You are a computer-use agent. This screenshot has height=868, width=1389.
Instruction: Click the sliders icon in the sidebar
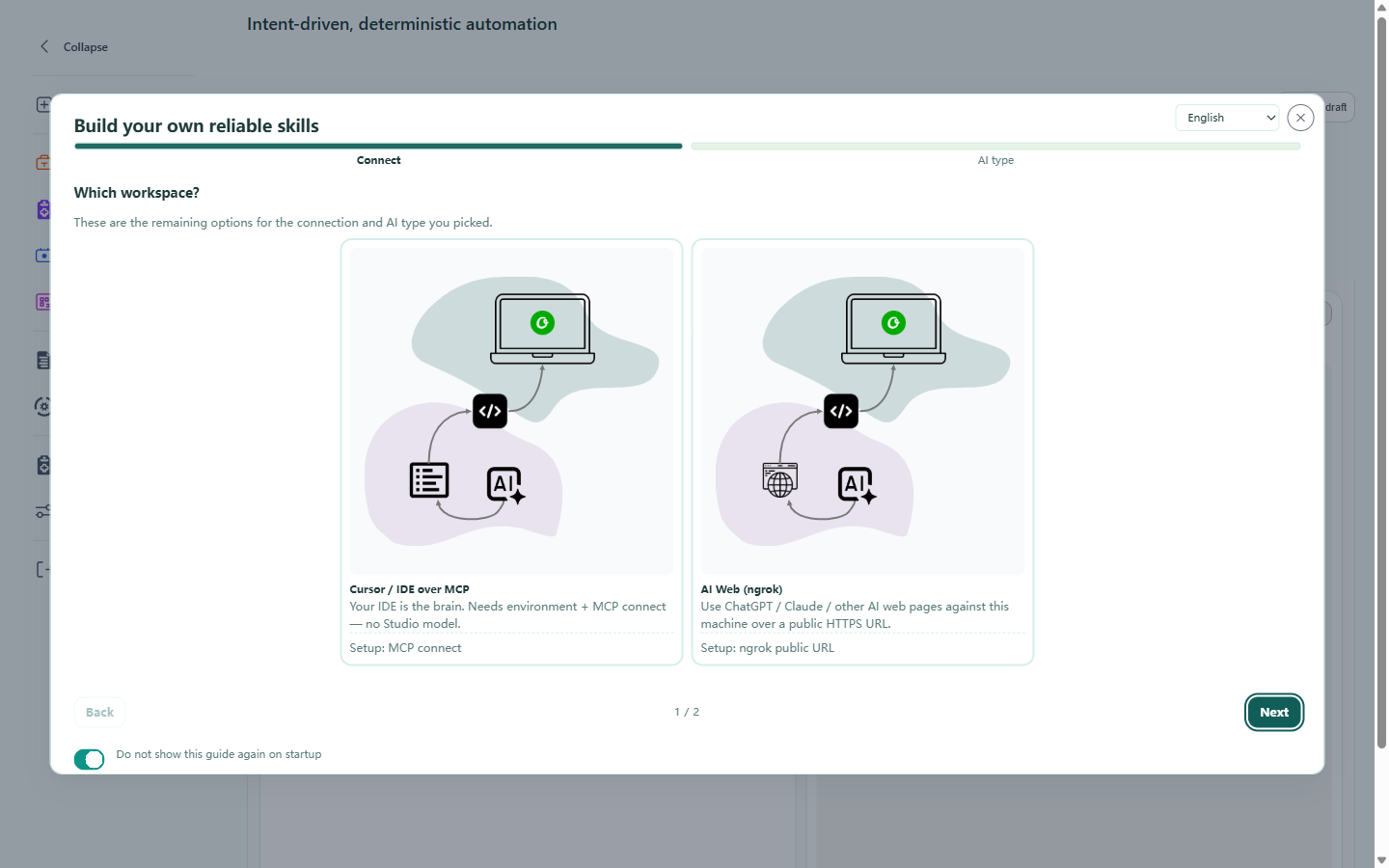43,511
